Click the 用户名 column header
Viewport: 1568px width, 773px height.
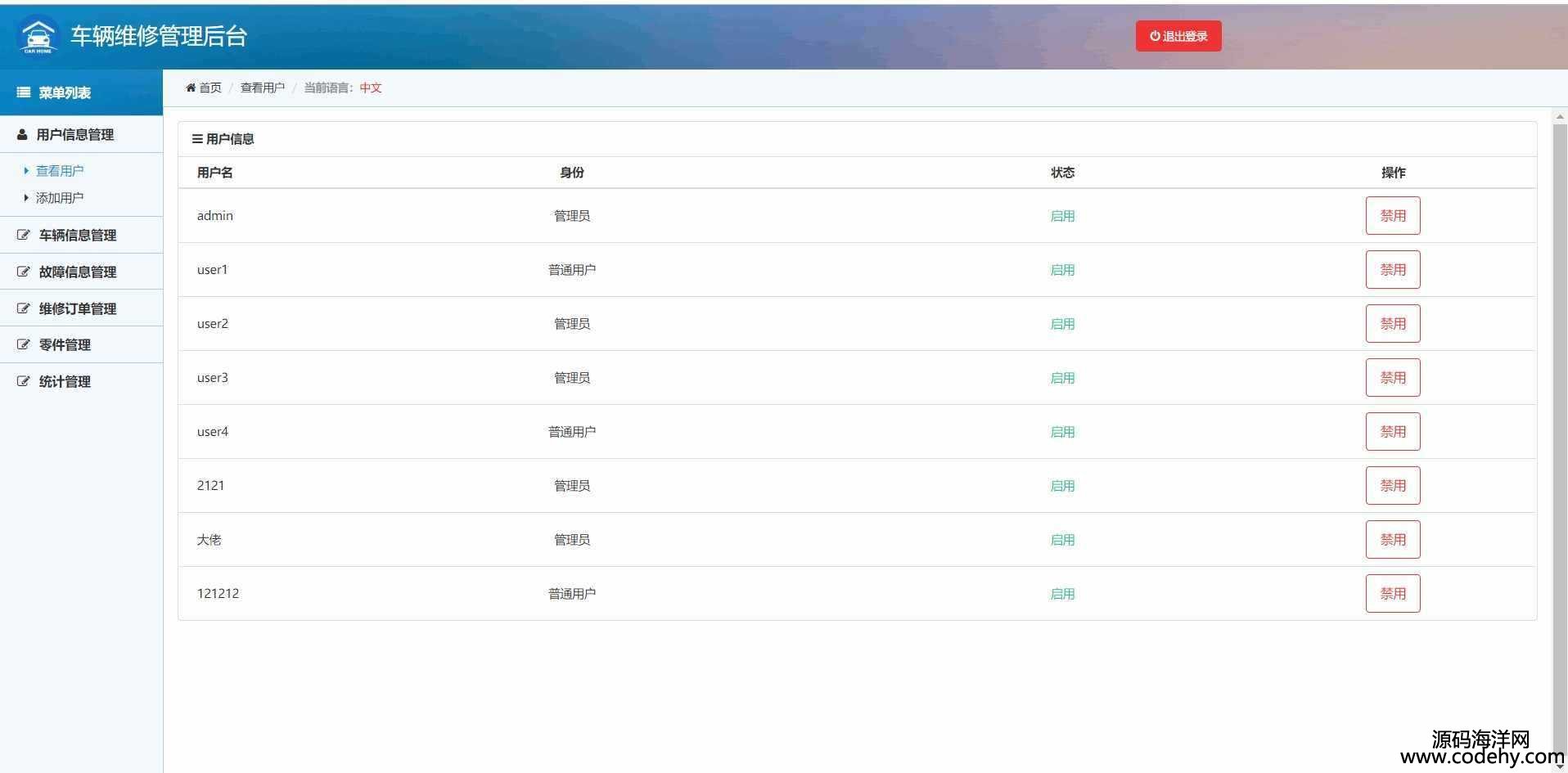click(x=215, y=173)
